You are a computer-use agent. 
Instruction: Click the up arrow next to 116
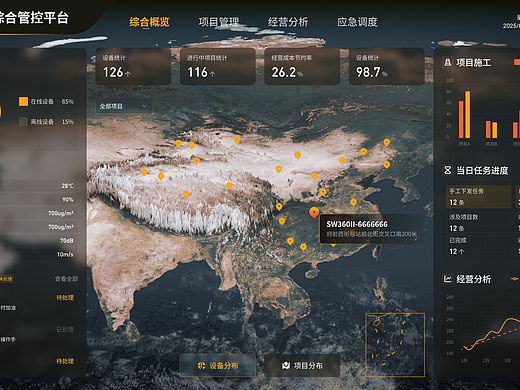point(212,74)
